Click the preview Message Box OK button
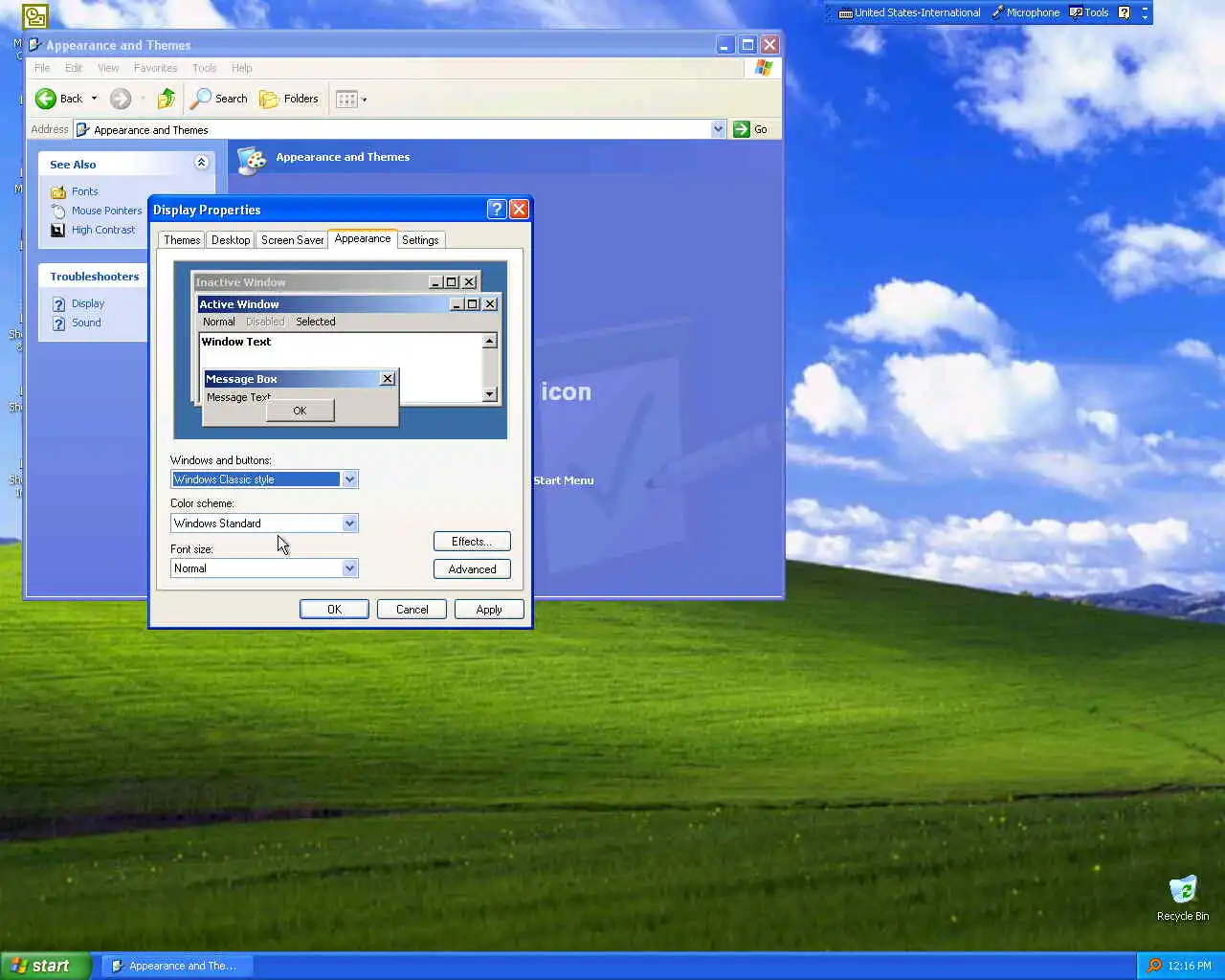Viewport: 1225px width, 980px height. click(x=300, y=411)
